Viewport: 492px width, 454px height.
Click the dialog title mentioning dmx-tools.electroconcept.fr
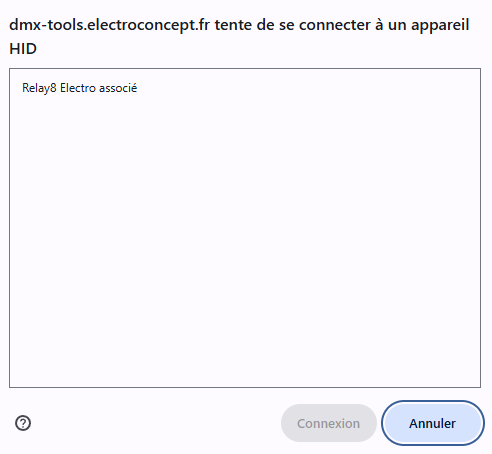pyautogui.click(x=239, y=37)
